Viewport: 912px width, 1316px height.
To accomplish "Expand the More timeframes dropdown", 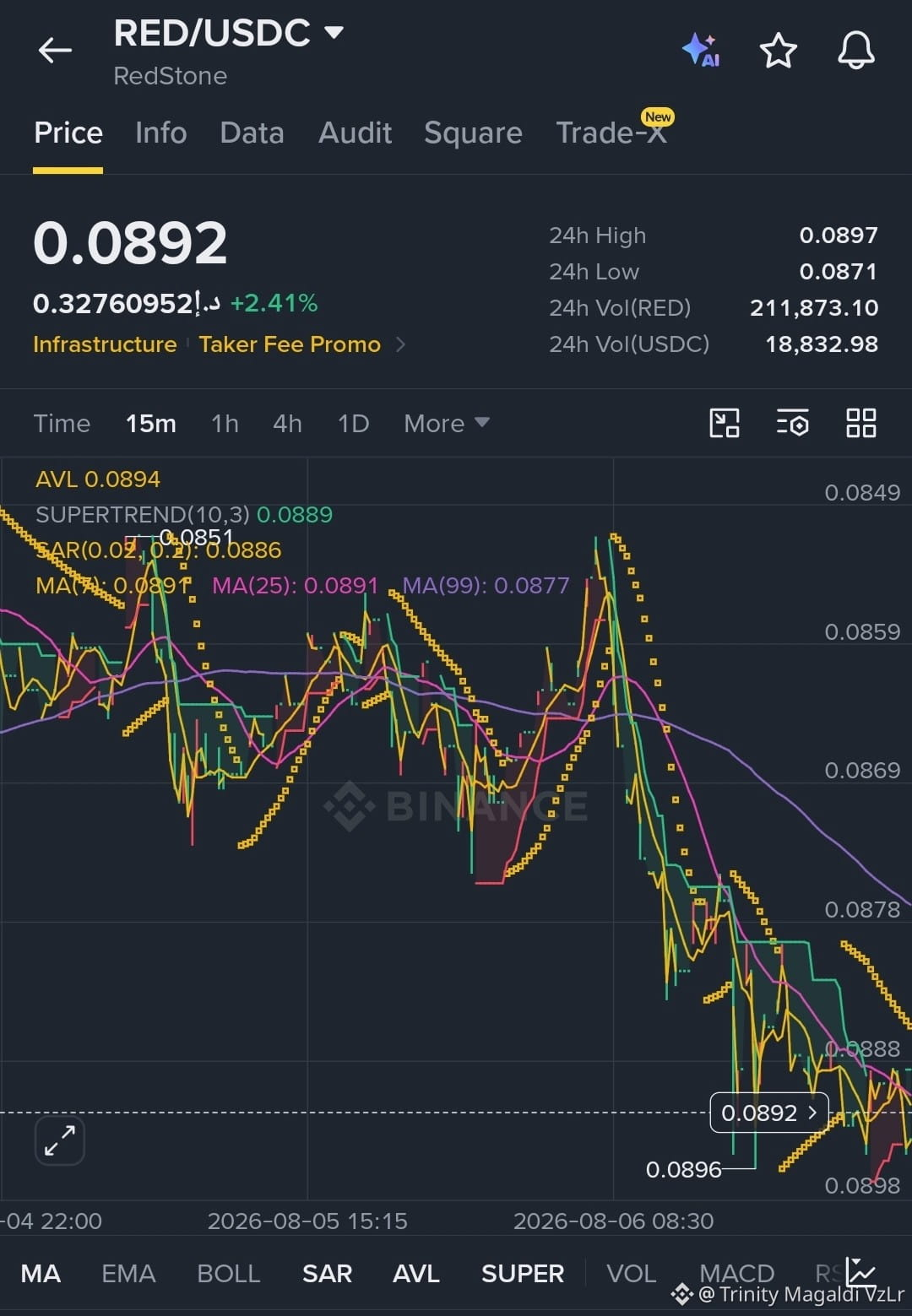I will click(447, 423).
